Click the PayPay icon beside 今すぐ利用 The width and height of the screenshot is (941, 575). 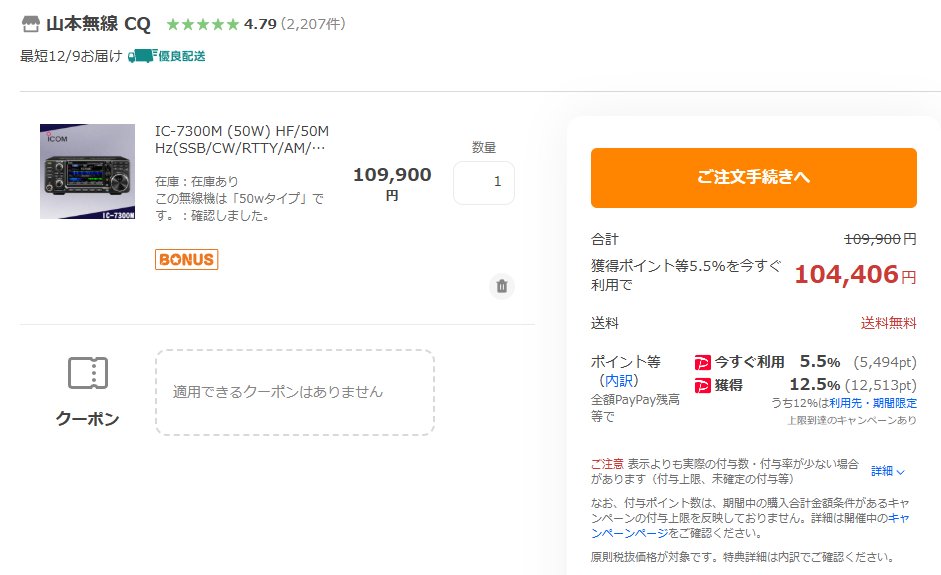click(702, 362)
